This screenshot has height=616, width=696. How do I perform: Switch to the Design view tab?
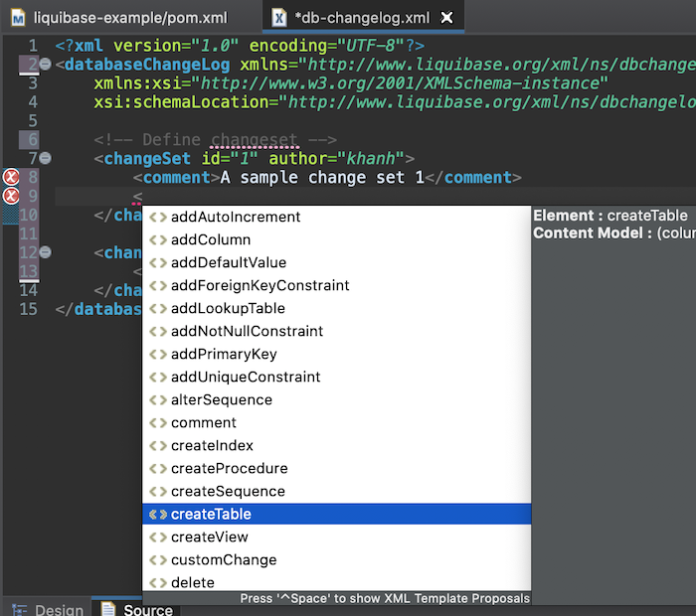(47, 609)
